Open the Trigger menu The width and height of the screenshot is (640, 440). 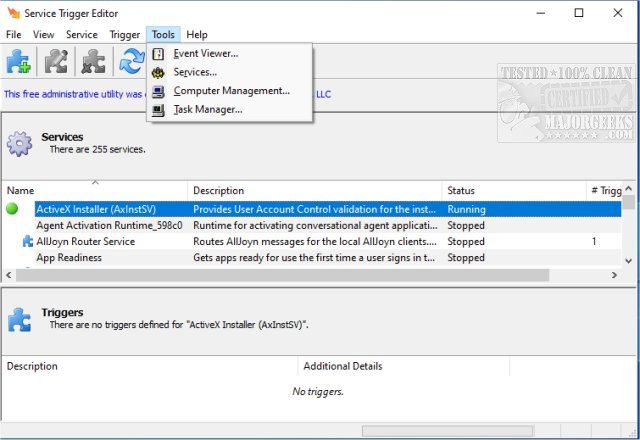point(124,34)
